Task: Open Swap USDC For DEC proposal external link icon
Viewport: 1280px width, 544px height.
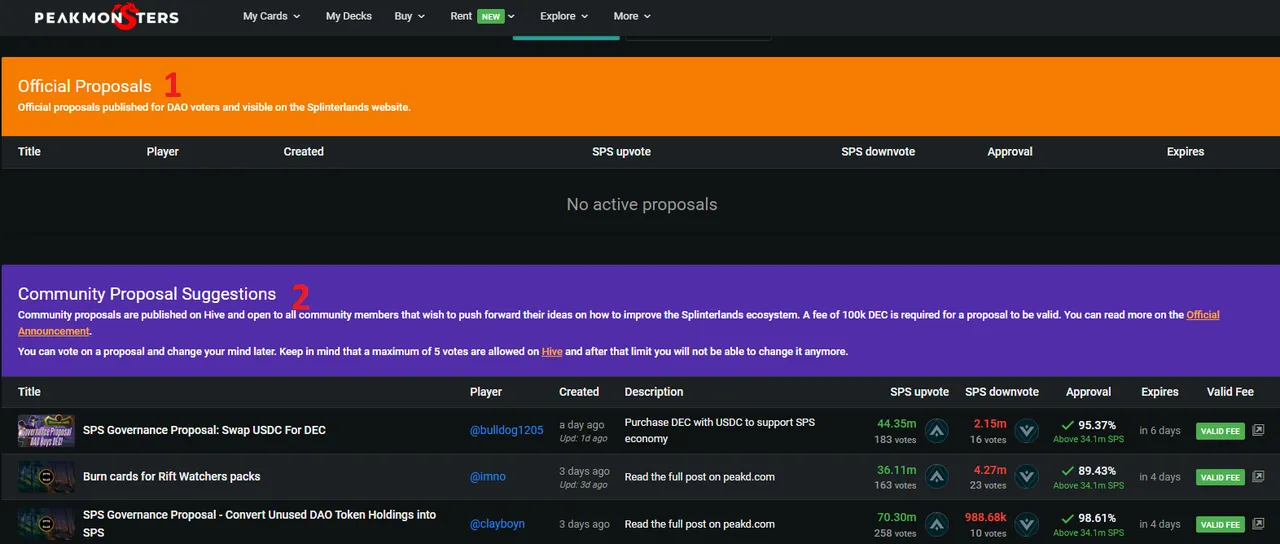Action: (1258, 431)
